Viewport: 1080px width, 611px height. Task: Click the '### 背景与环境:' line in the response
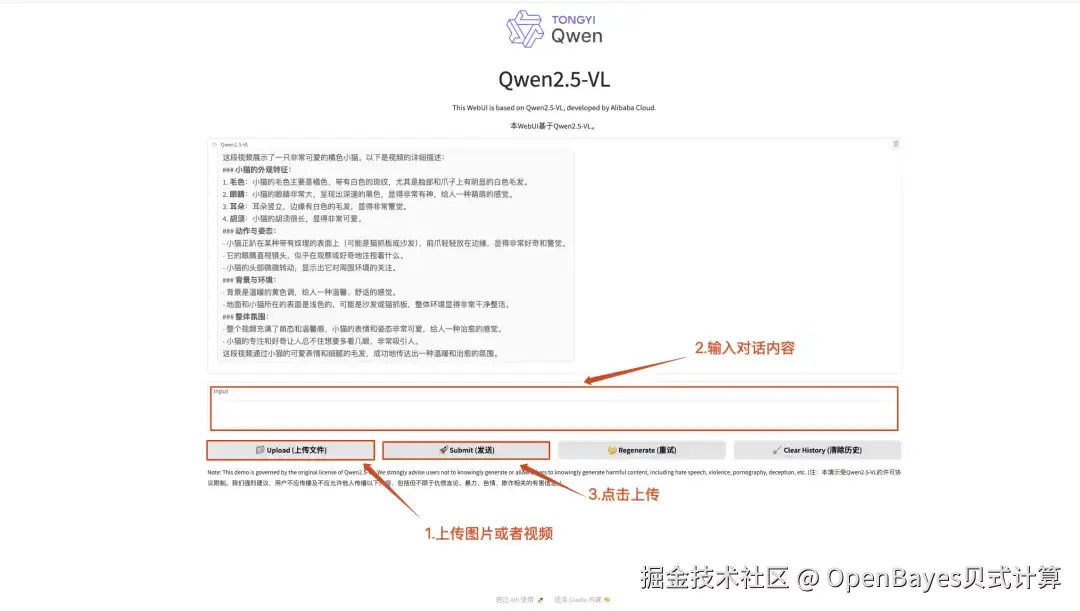click(249, 280)
